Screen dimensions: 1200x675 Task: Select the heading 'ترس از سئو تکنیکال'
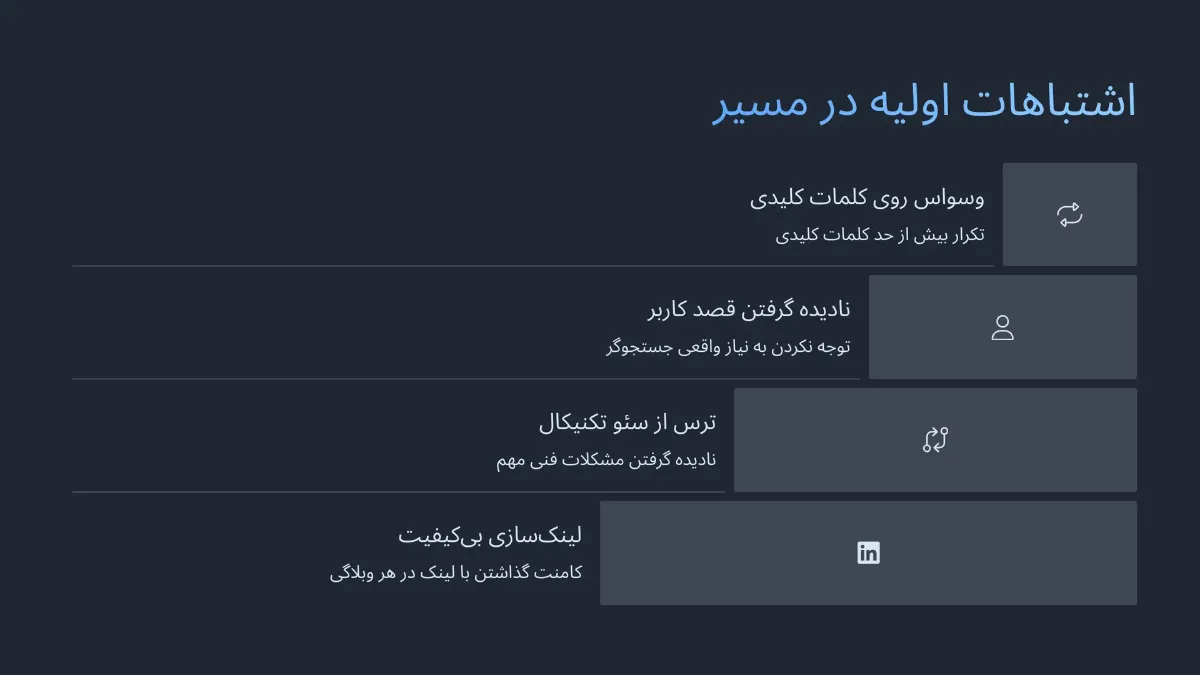tap(627, 423)
